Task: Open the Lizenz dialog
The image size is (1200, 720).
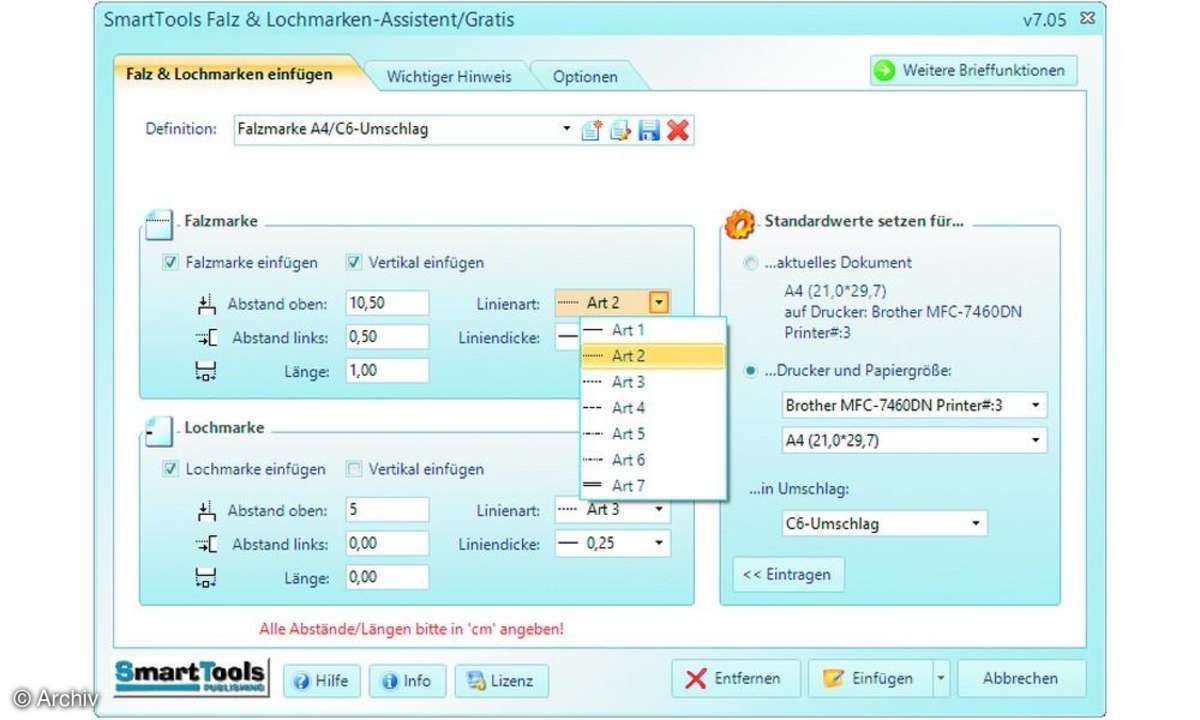Action: (x=501, y=680)
